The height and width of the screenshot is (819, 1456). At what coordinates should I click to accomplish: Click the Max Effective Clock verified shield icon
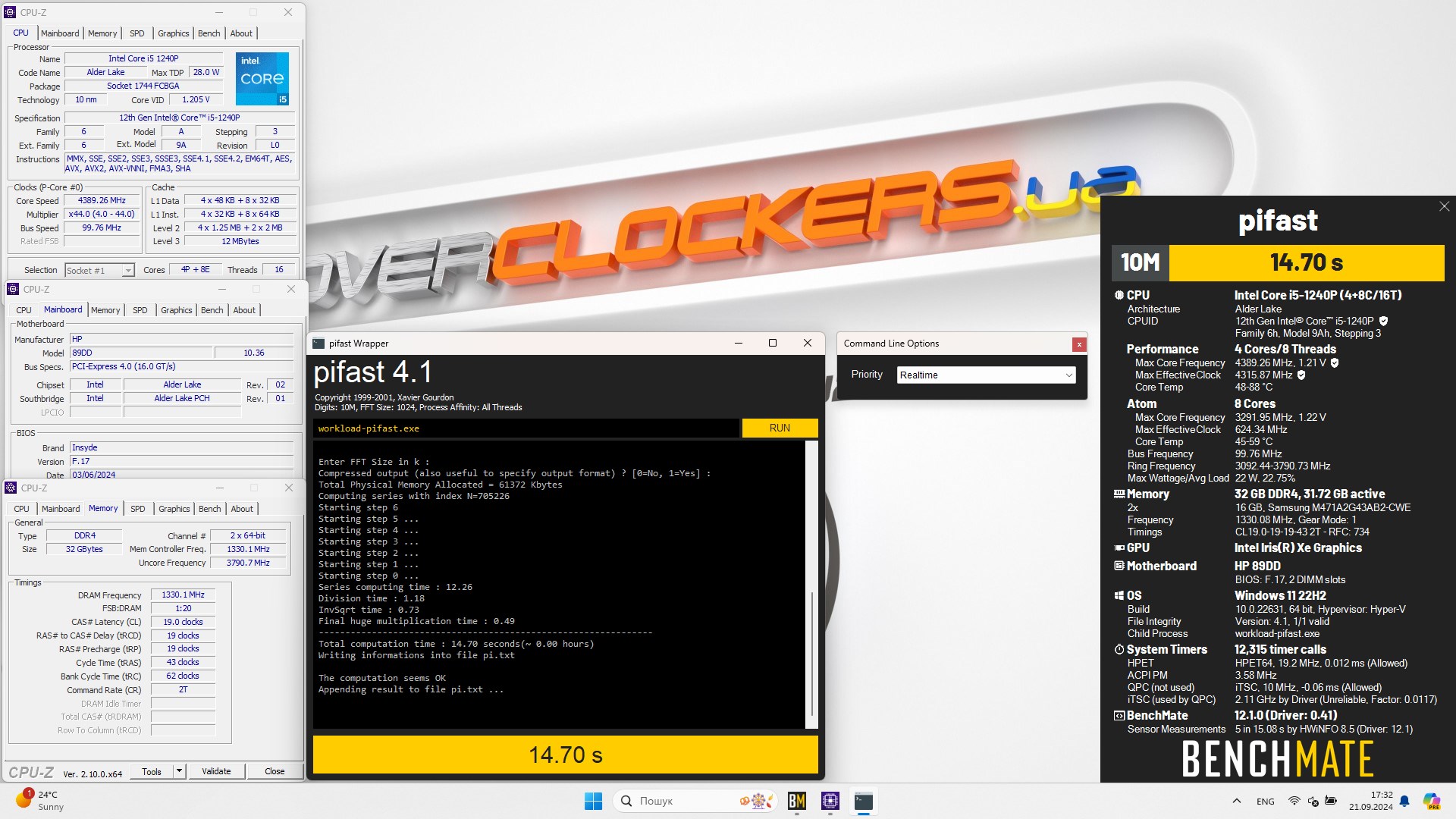[1301, 375]
